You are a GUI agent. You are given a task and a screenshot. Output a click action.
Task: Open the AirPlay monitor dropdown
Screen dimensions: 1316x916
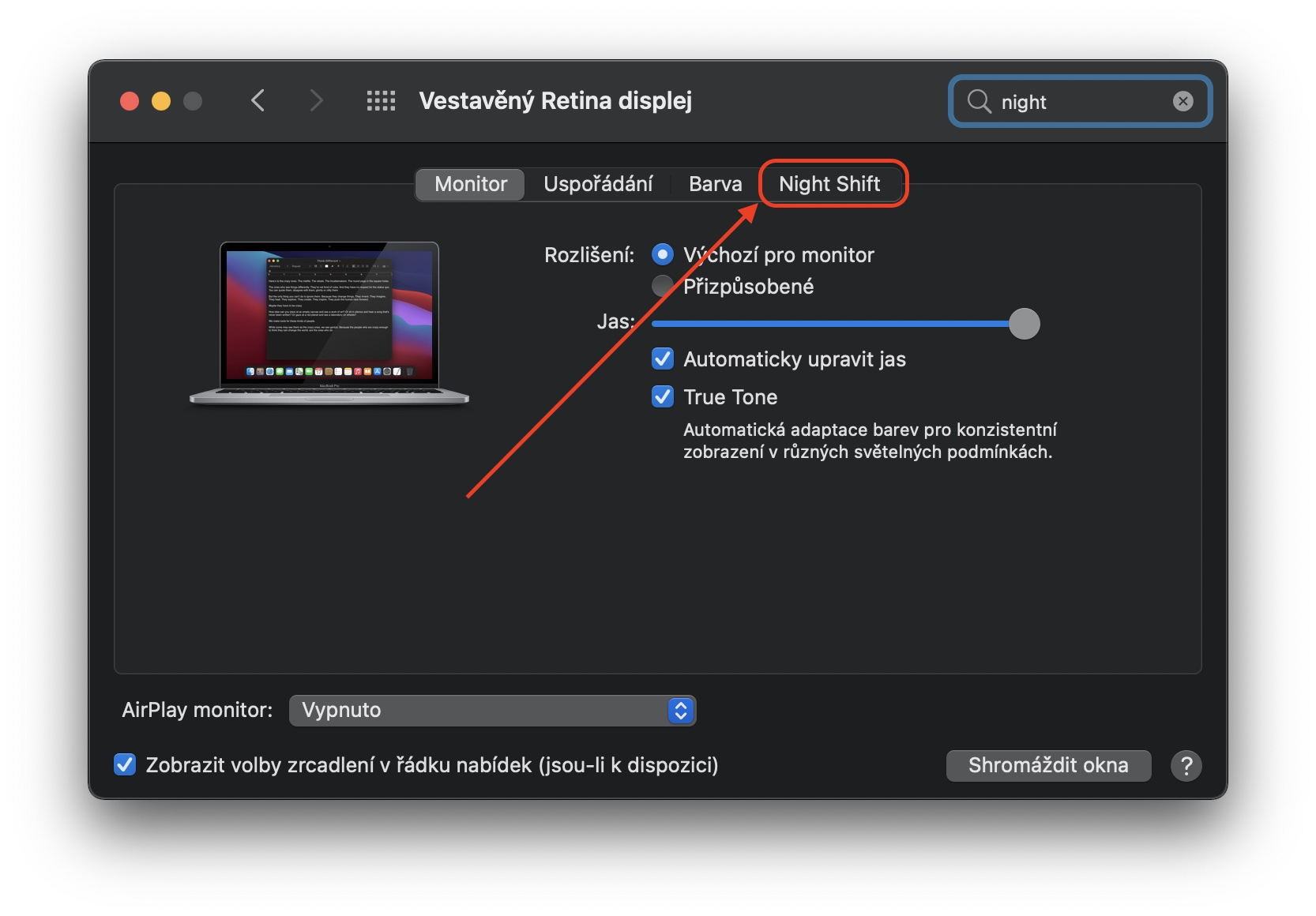(492, 710)
